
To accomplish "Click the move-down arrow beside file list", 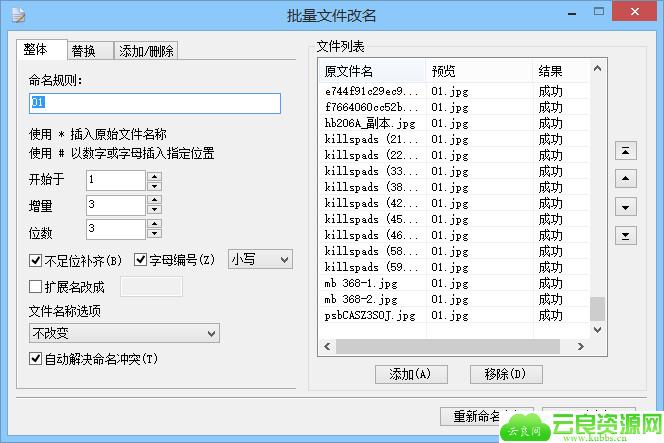I will (625, 207).
